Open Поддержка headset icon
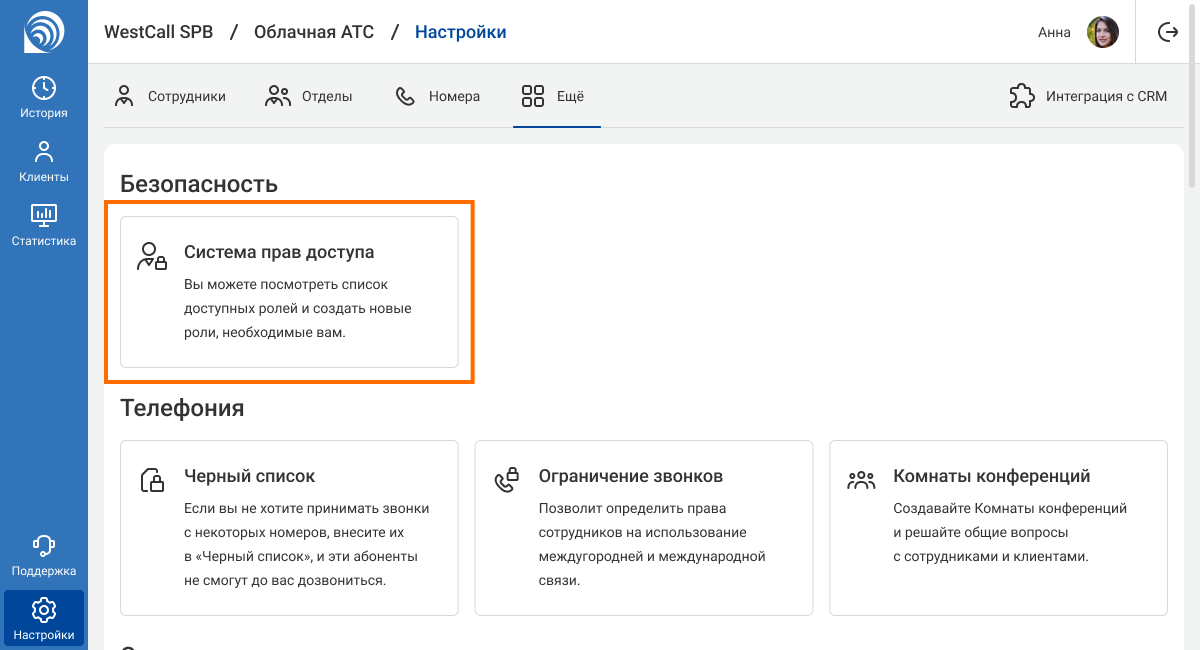Screen dimensions: 1200x650 point(44,555)
